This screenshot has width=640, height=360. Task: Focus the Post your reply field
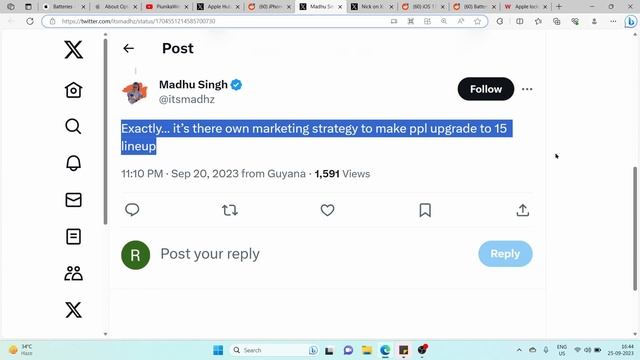[314, 254]
